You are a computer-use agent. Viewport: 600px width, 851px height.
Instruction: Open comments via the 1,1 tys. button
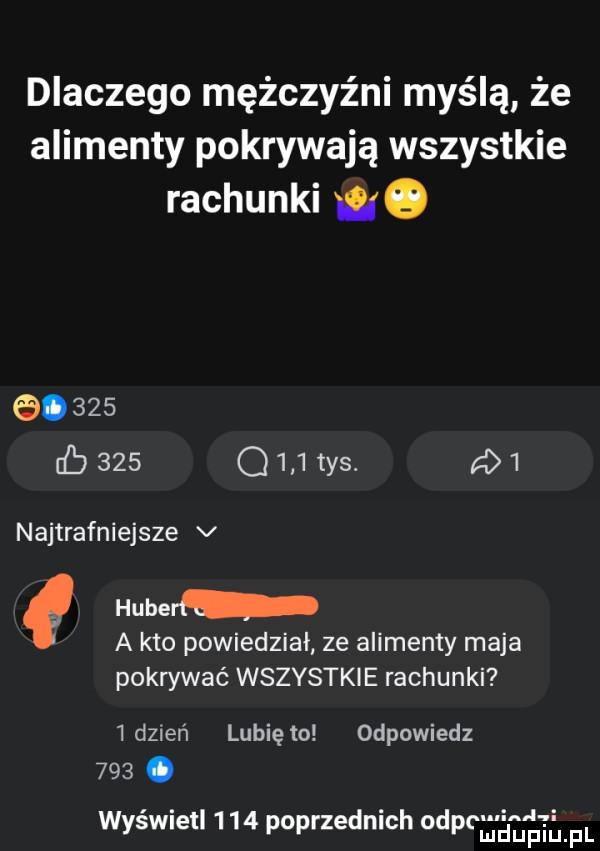pos(299,461)
